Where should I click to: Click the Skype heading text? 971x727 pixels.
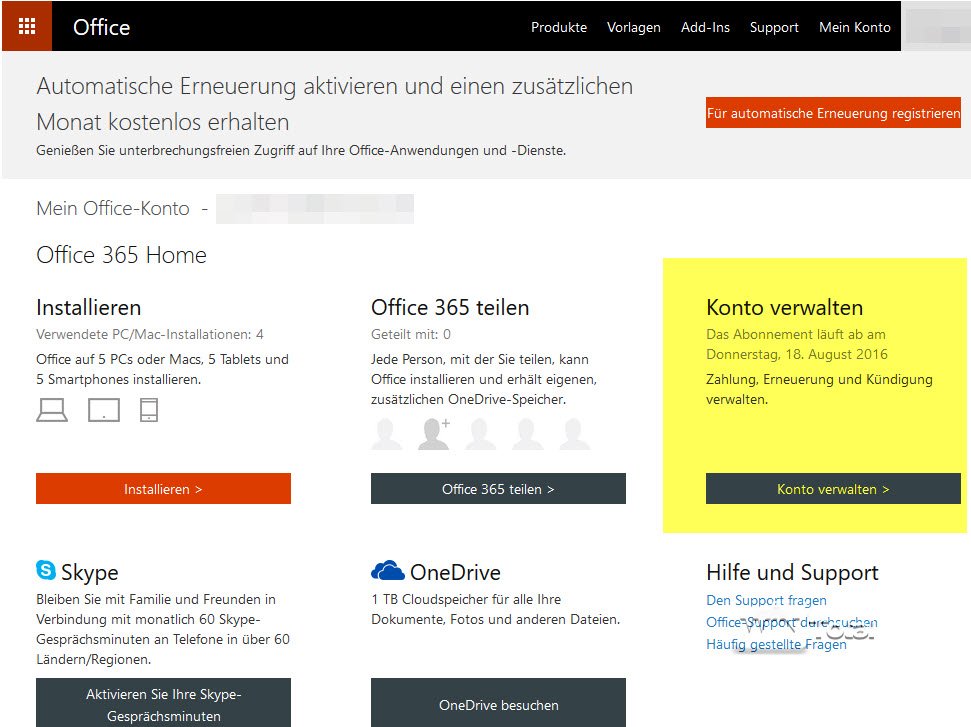pyautogui.click(x=89, y=573)
